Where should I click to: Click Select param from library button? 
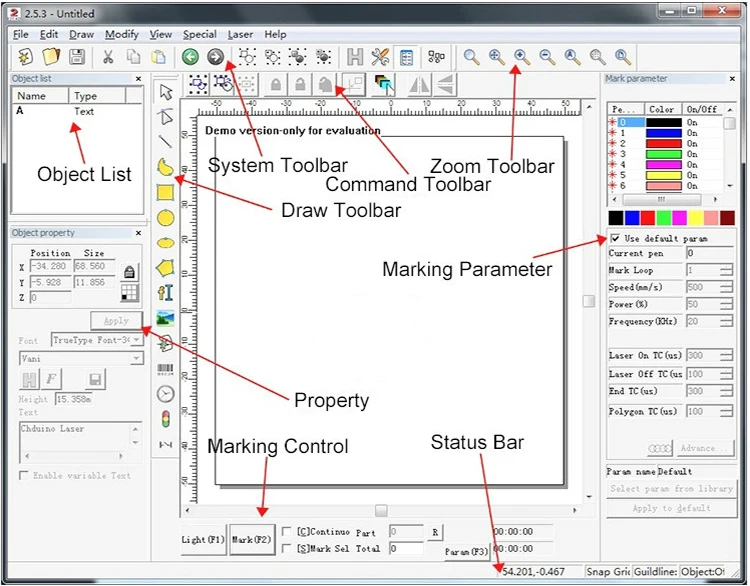tap(672, 488)
